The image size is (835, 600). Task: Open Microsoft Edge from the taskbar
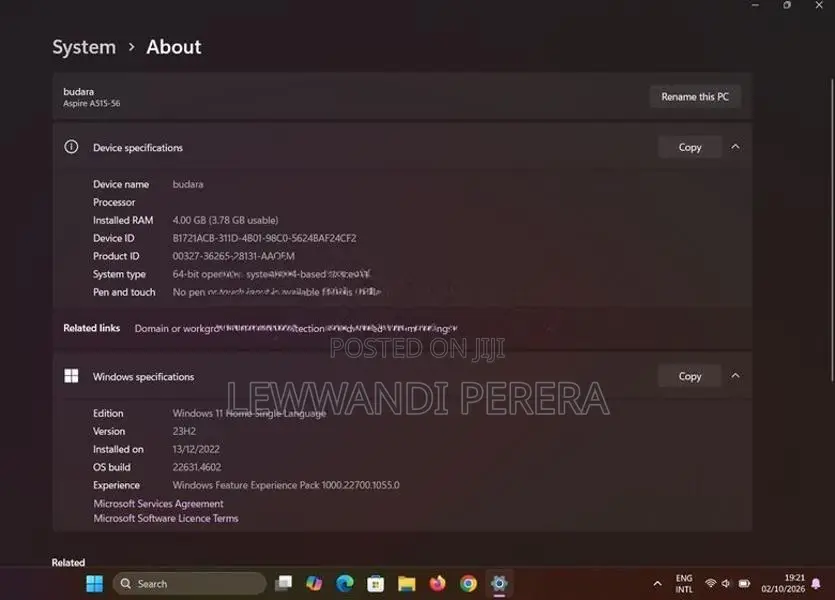point(345,584)
